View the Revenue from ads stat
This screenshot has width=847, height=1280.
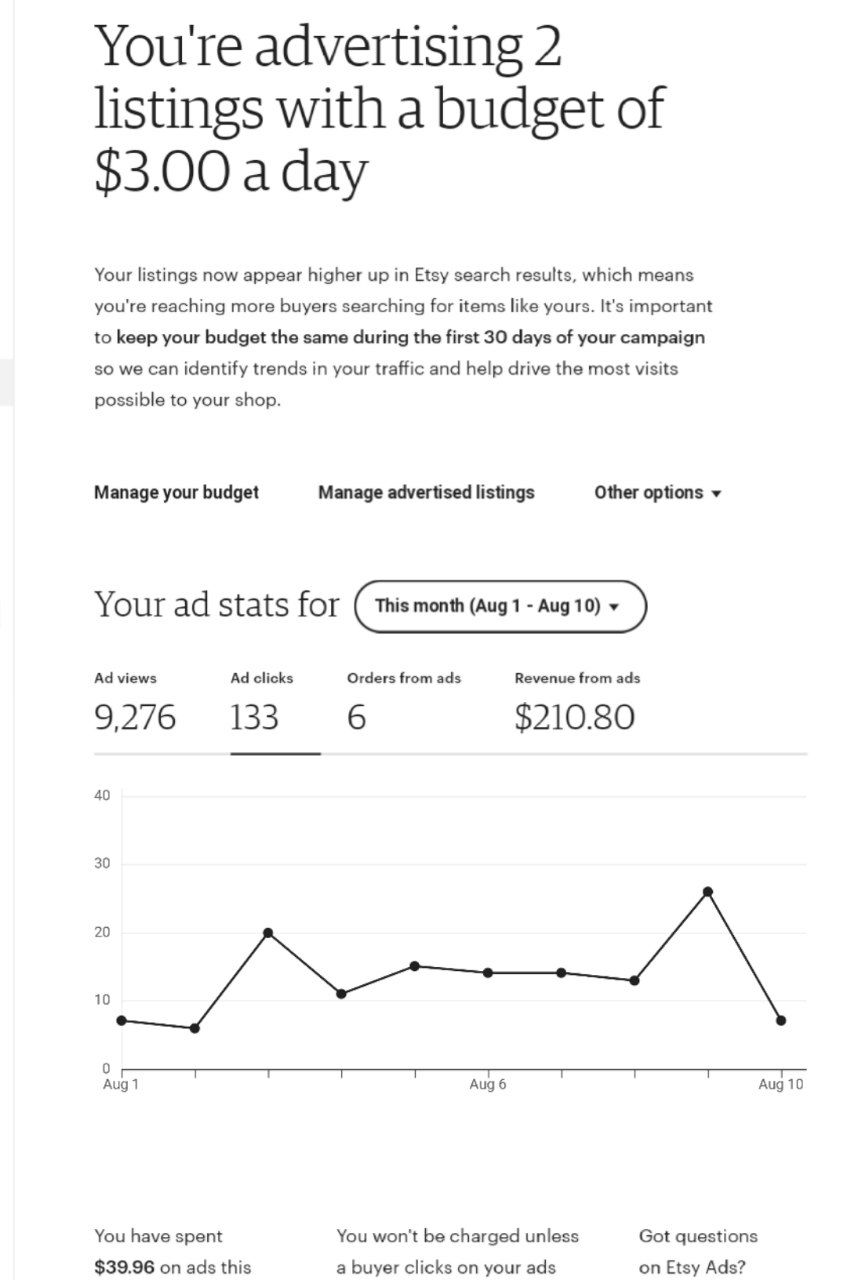point(576,704)
